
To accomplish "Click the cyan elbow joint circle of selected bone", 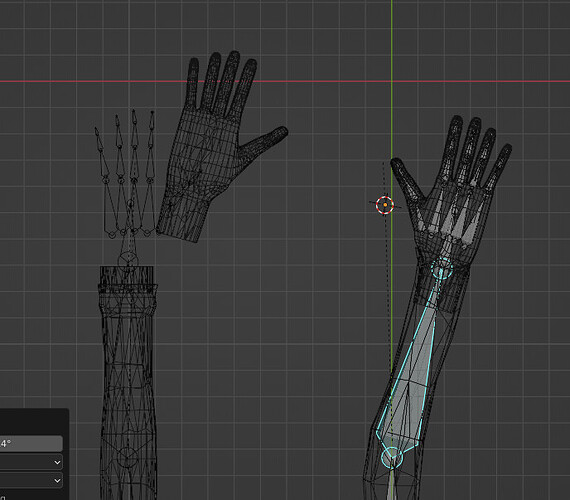I will (392, 457).
